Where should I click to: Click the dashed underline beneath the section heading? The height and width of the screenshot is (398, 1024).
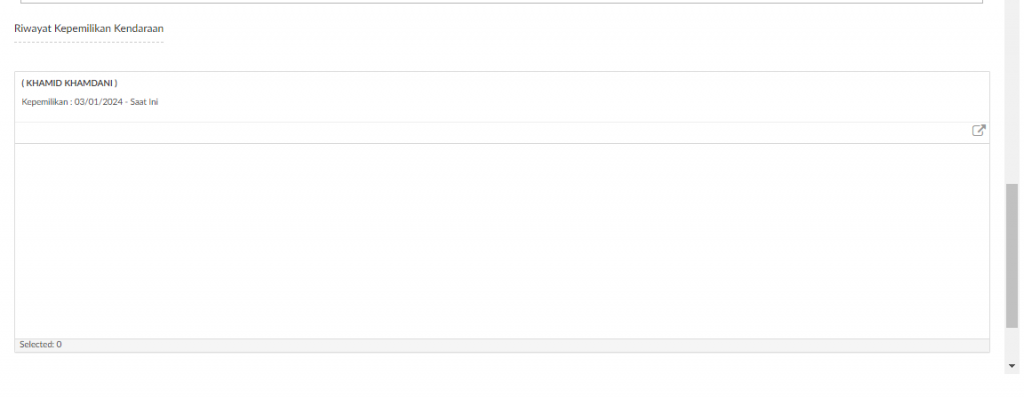[x=89, y=42]
